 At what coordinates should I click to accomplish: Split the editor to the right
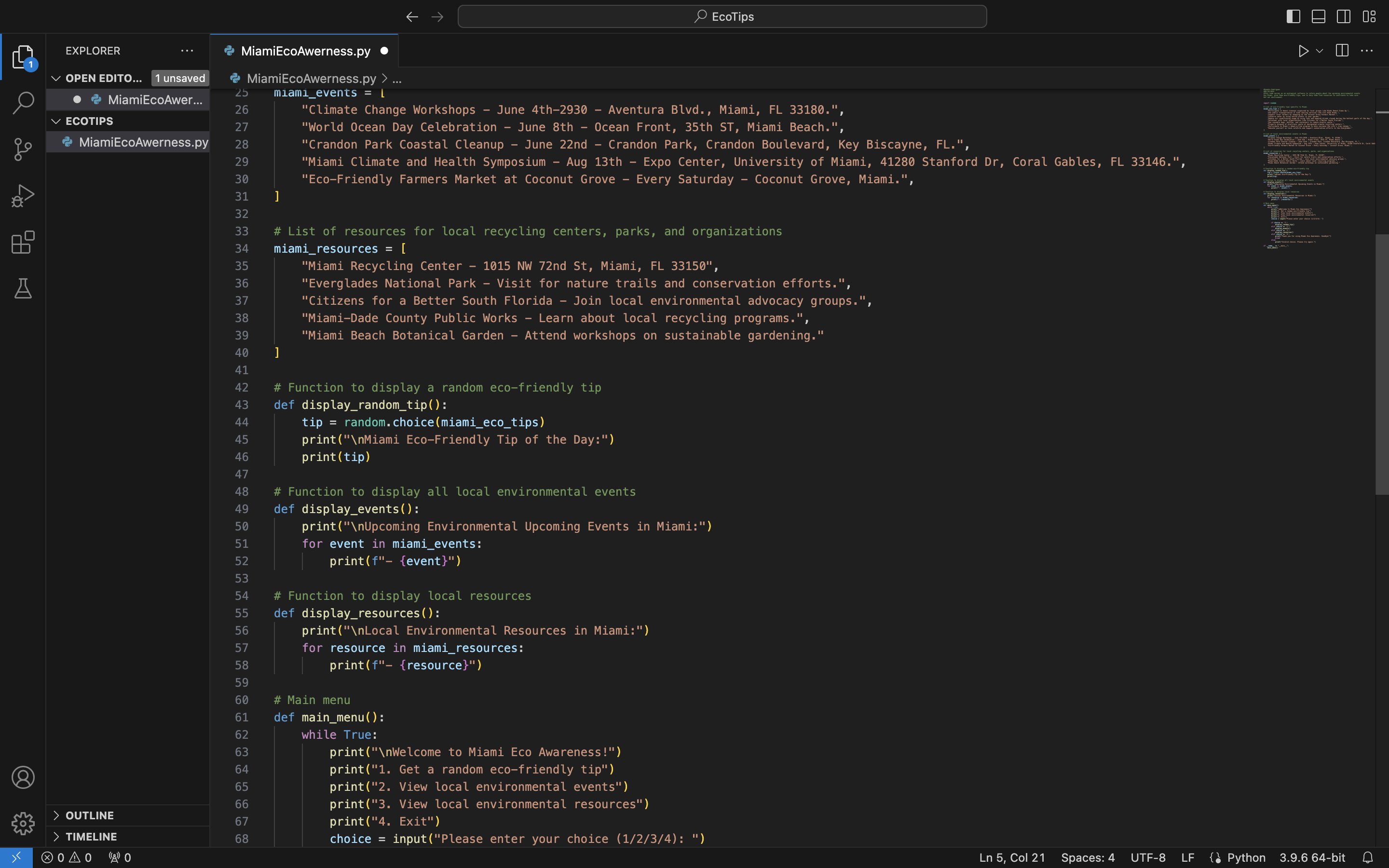[1342, 51]
